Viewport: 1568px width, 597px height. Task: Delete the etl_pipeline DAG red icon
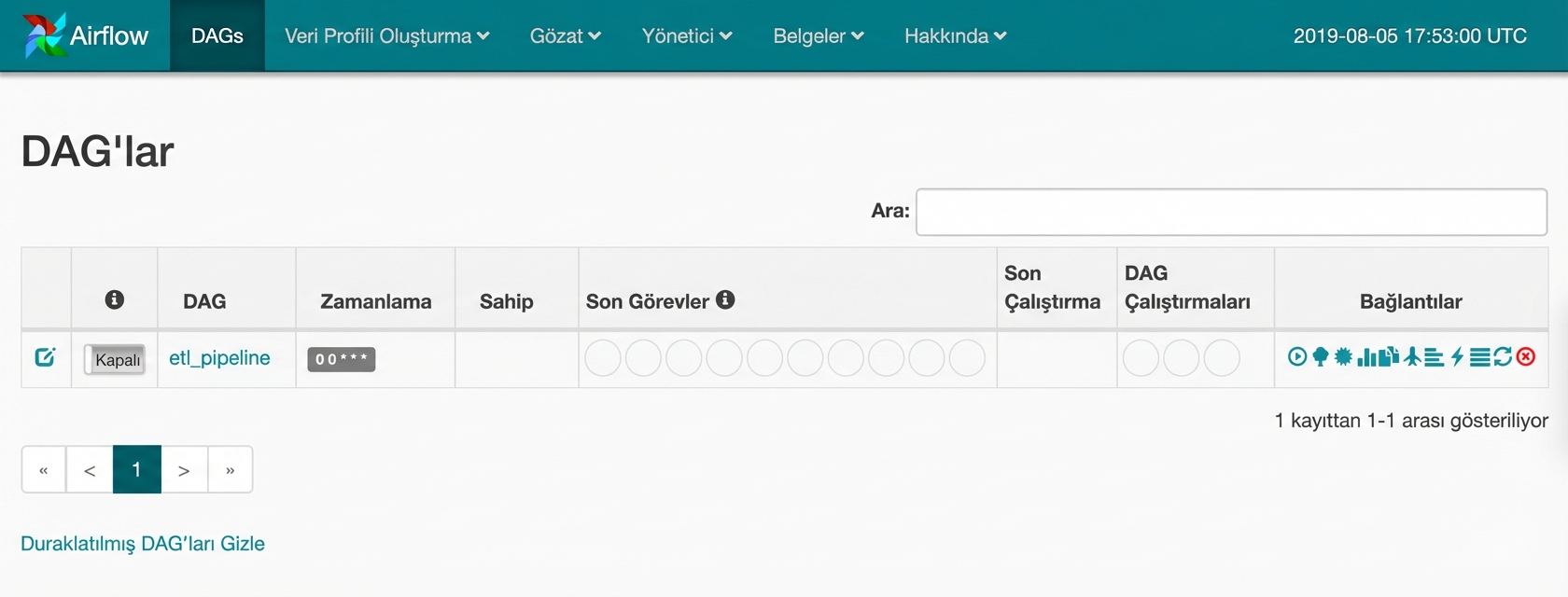tap(1526, 356)
